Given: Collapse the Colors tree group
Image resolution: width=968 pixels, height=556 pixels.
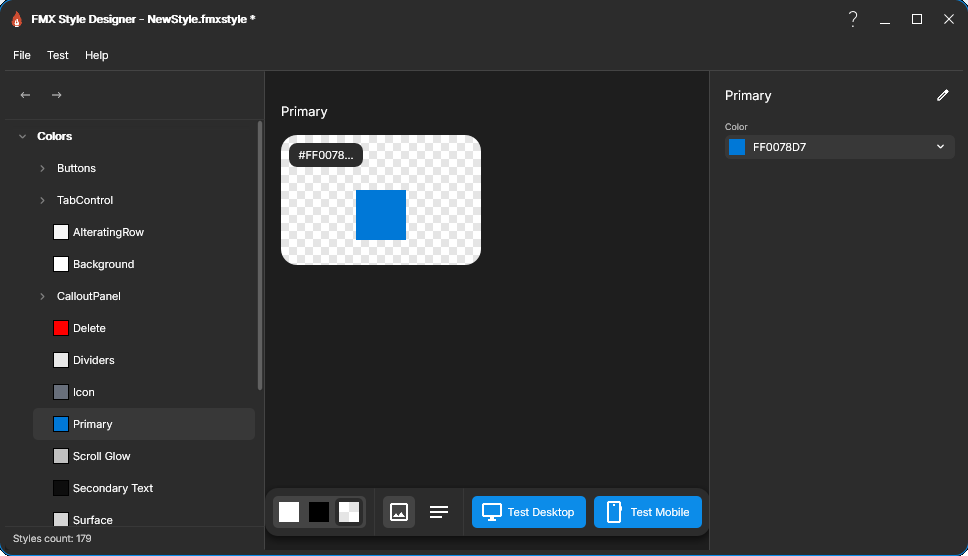Looking at the screenshot, I should [22, 136].
